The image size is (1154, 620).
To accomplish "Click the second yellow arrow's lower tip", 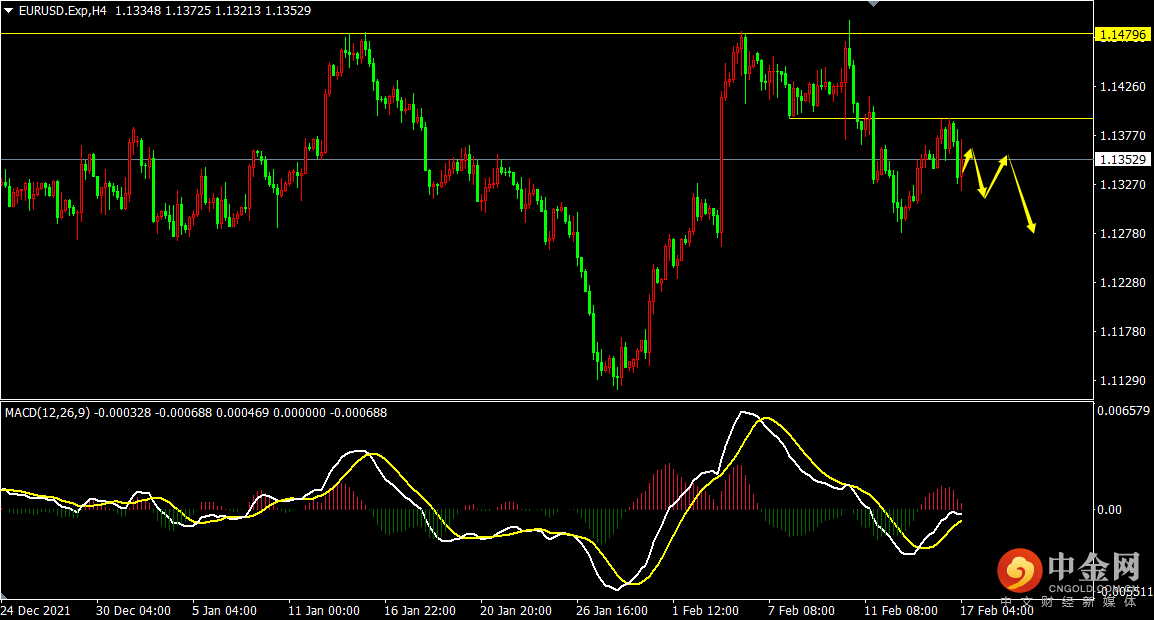I will [x=984, y=196].
